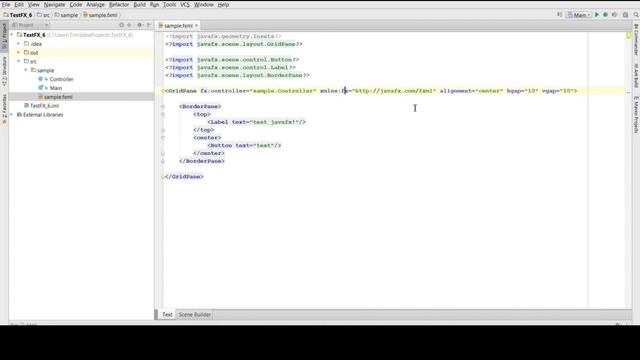Select TestFX_6.iml file in tree
The image size is (640, 360).
44,106
